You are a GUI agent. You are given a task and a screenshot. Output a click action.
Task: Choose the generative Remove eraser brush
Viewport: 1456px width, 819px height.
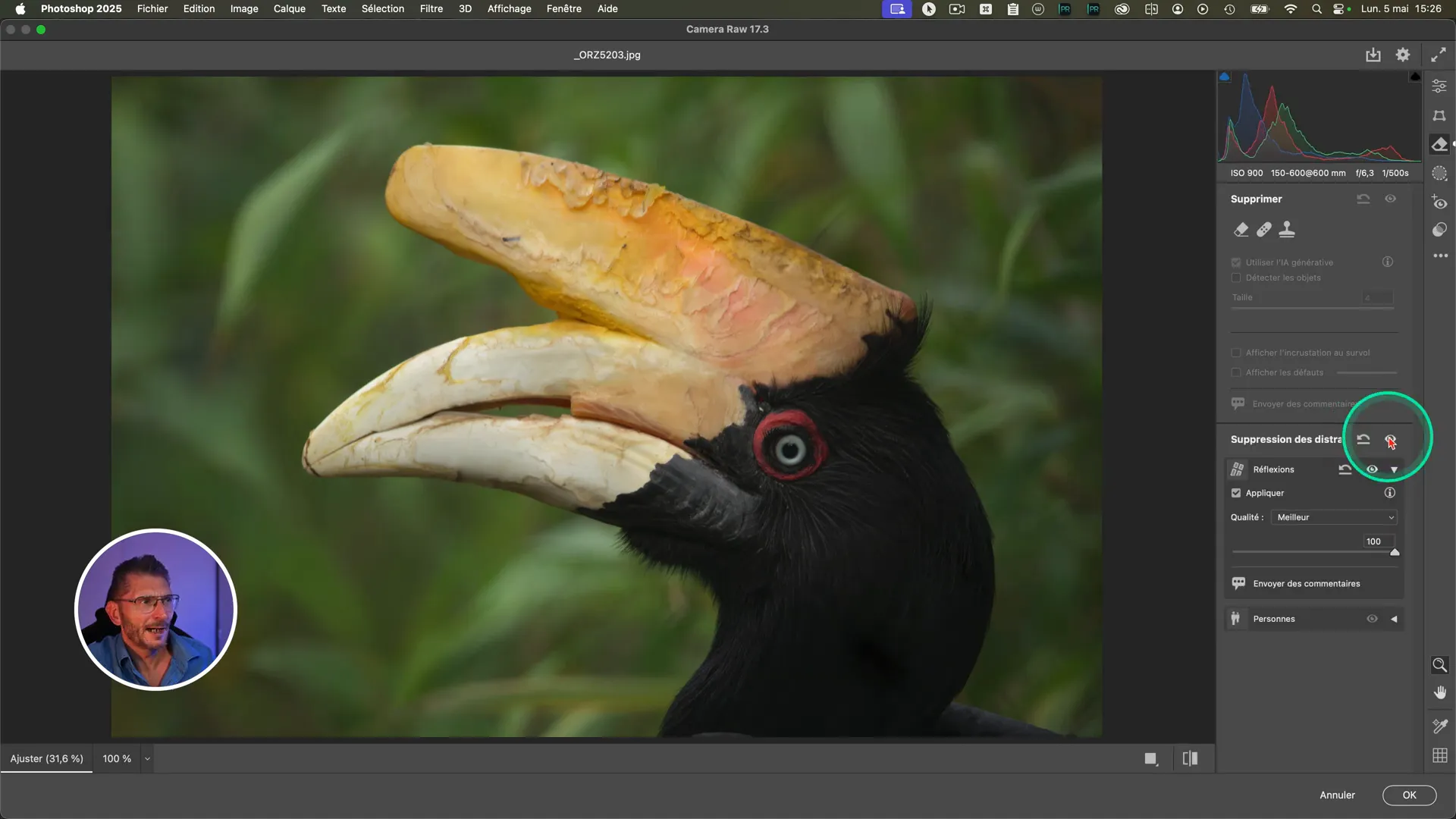(x=1241, y=229)
